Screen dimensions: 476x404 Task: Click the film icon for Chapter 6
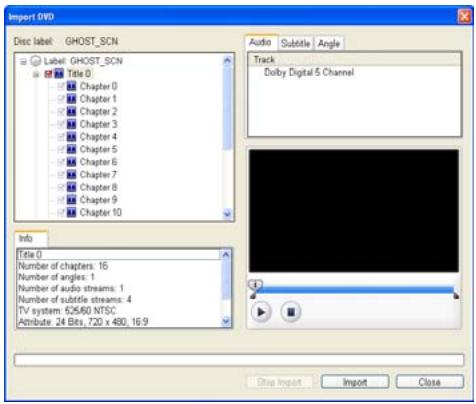coord(71,162)
